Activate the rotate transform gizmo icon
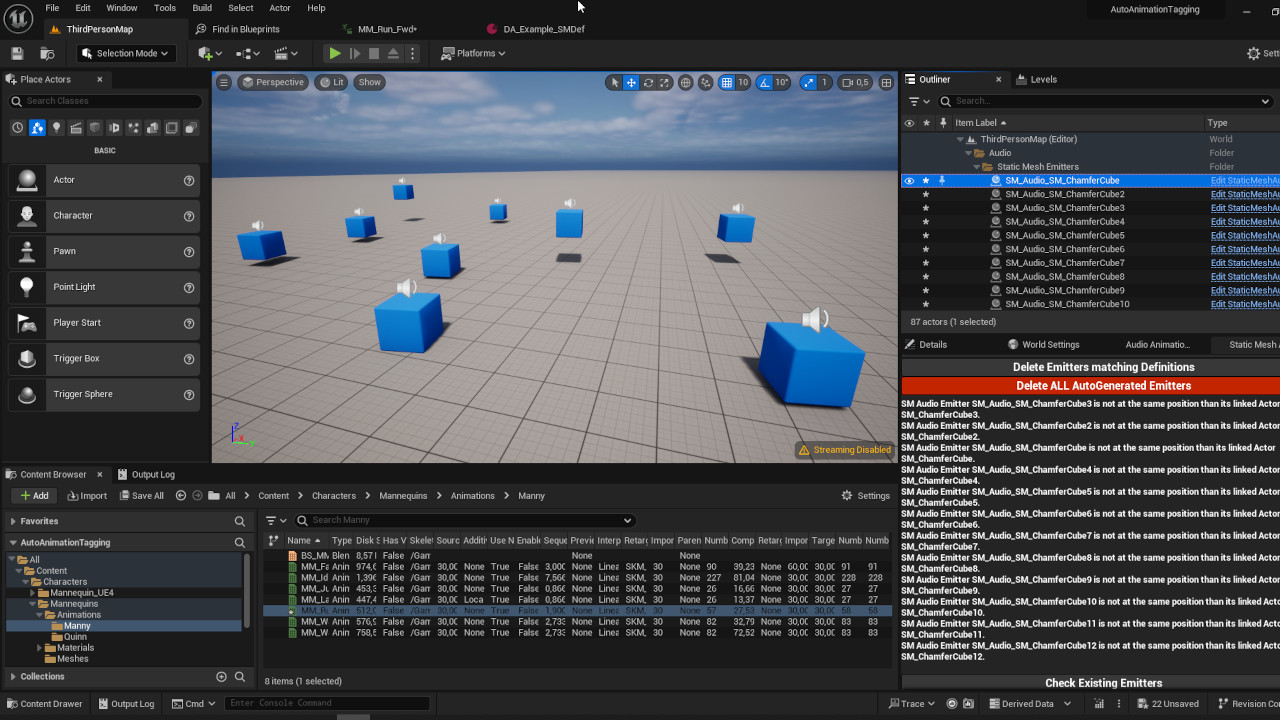 [x=649, y=83]
